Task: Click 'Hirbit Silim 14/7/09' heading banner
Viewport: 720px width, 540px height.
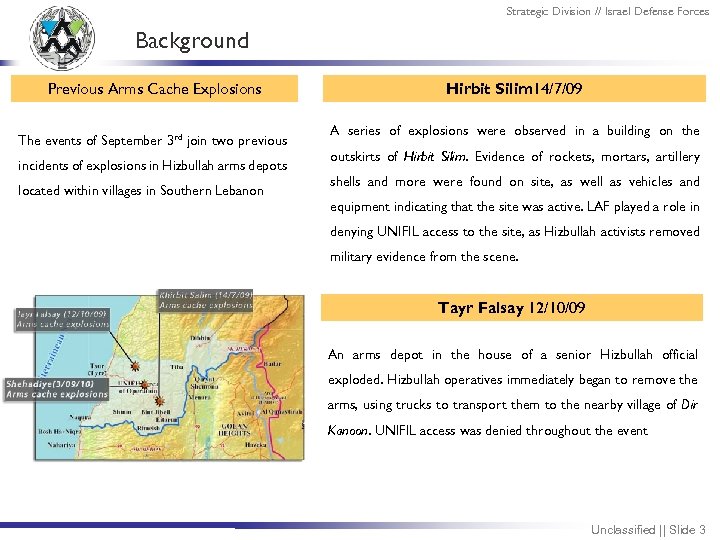Action: pyautogui.click(x=514, y=89)
